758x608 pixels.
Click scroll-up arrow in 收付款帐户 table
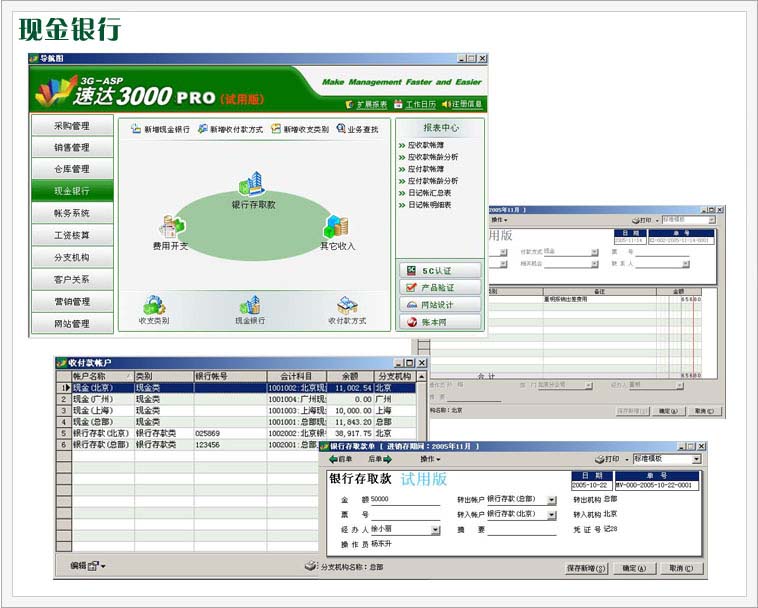[422, 376]
